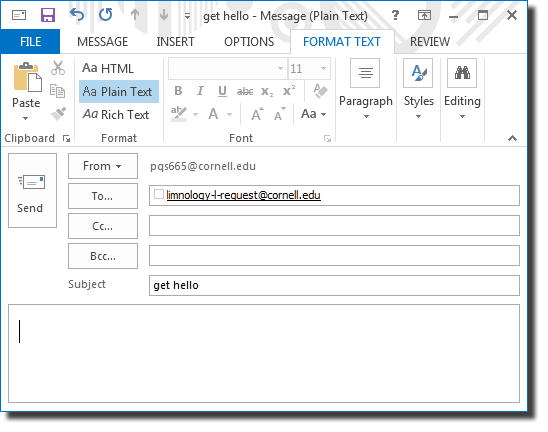
Task: Switch to the INSERT ribbon tab
Action: pos(175,42)
